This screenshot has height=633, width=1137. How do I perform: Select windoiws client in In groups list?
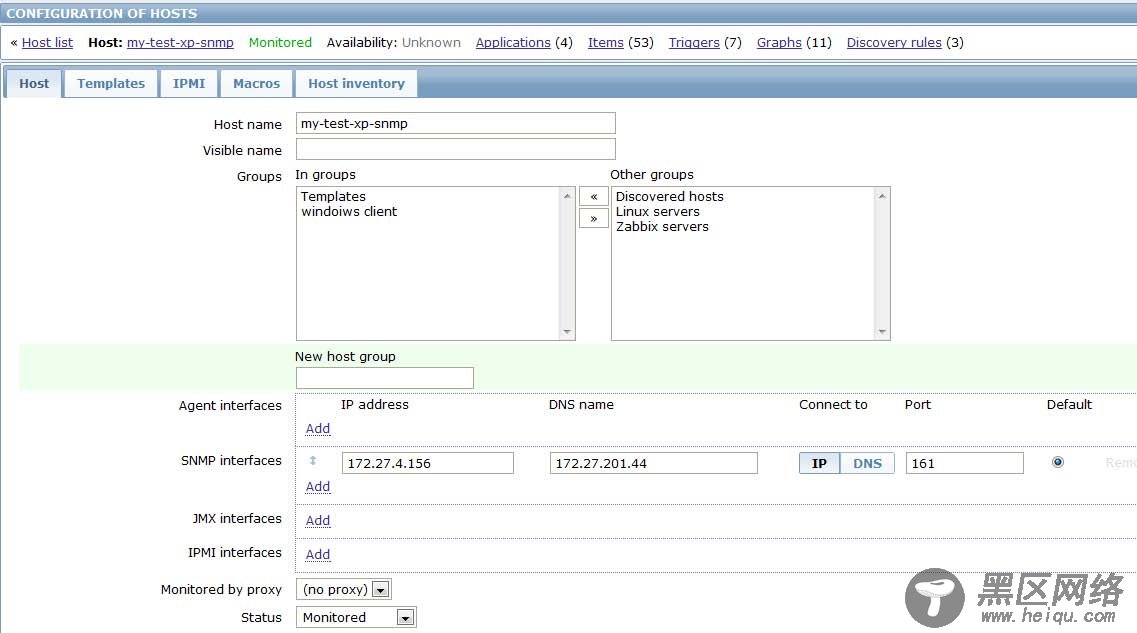pos(349,212)
